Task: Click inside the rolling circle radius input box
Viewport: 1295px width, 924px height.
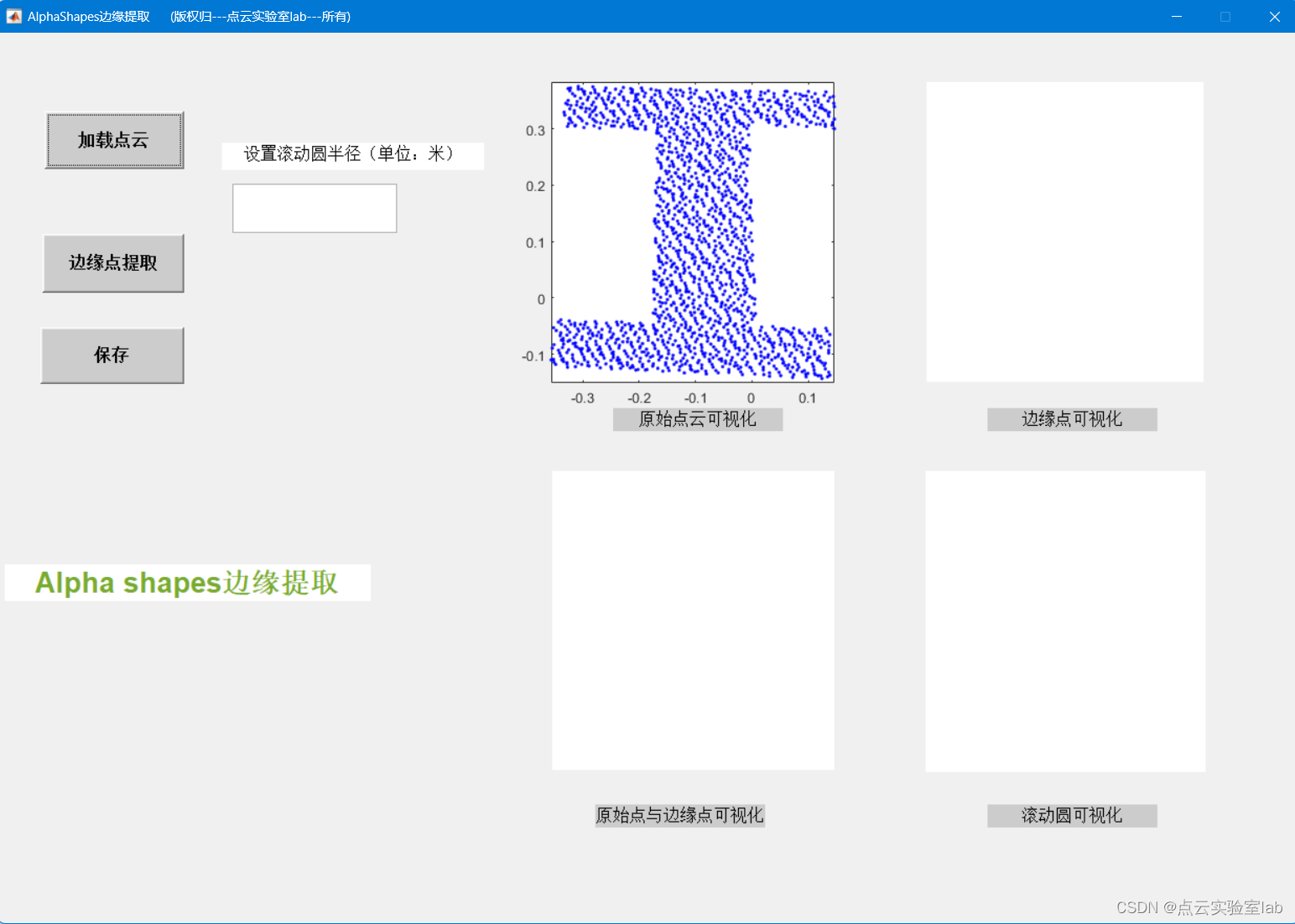Action: pos(314,207)
